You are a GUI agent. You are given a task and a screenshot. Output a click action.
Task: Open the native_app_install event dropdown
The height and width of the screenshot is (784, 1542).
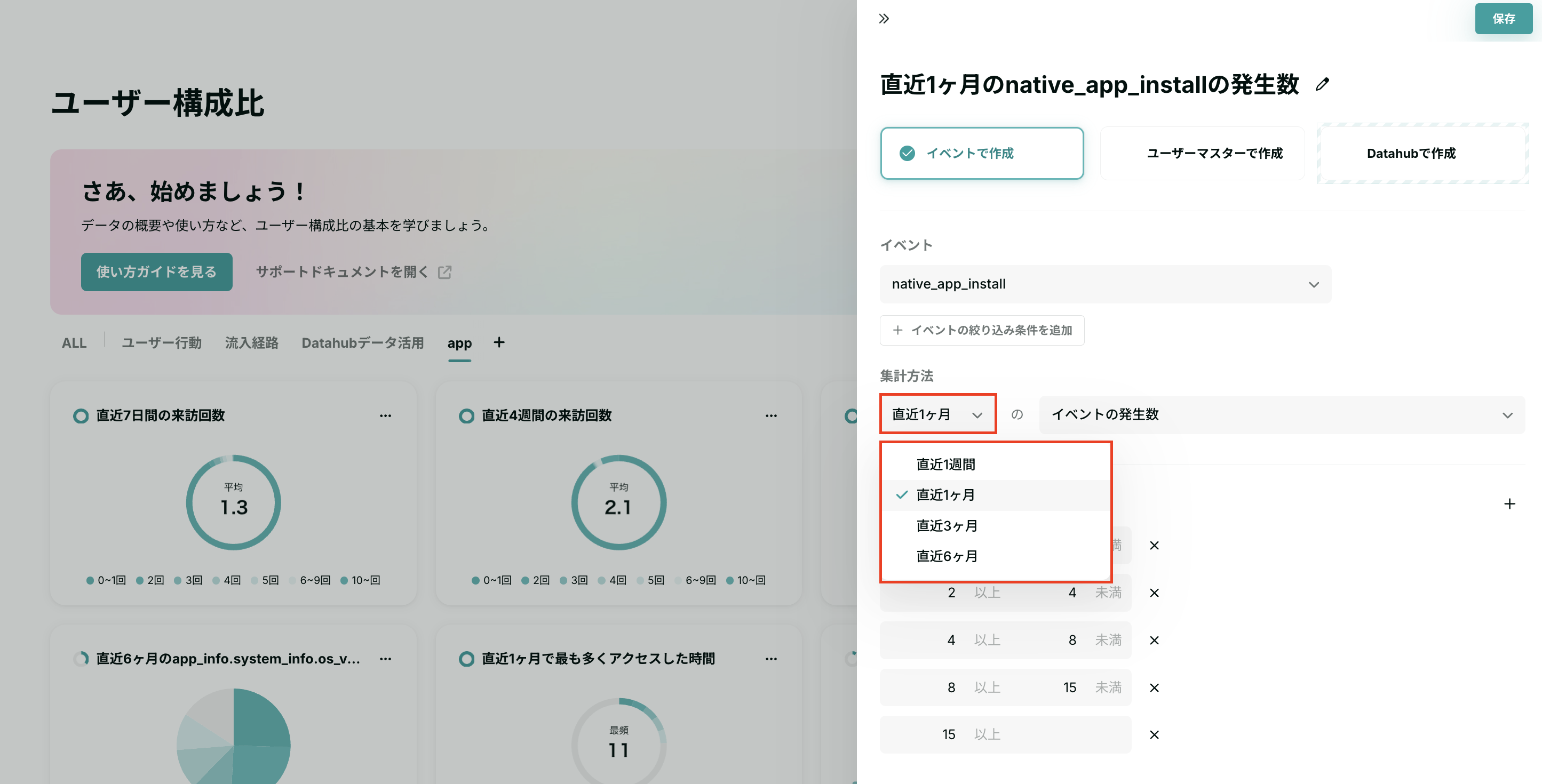pos(1105,284)
